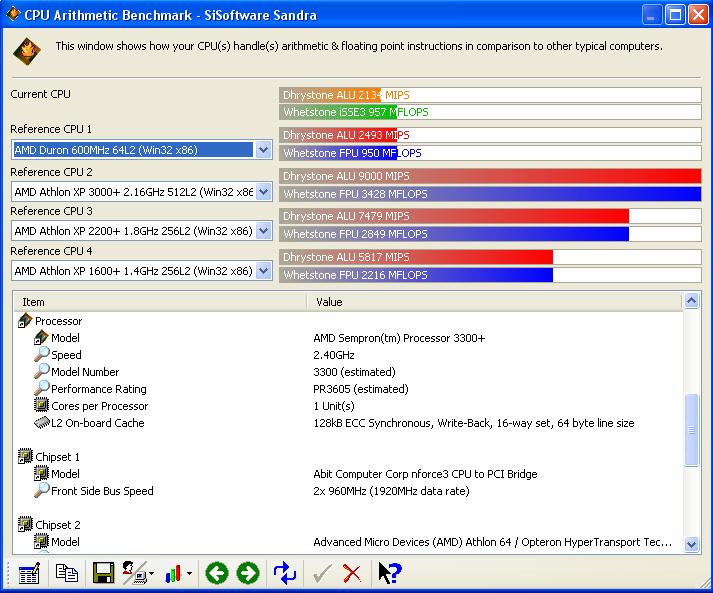Copy results with the clipboard pages icon
The width and height of the screenshot is (713, 593).
pyautogui.click(x=66, y=573)
